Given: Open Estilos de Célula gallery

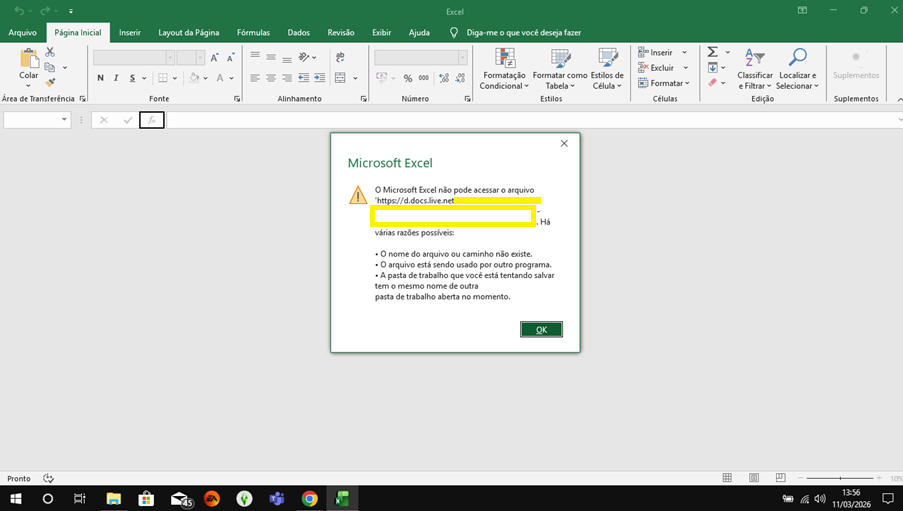Looking at the screenshot, I should pos(607,69).
